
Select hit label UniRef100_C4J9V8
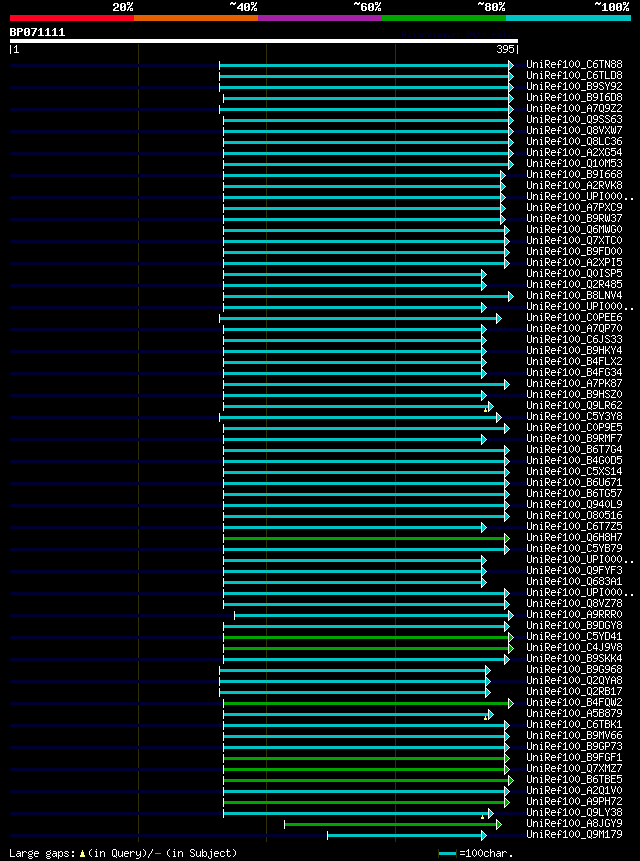[575, 647]
